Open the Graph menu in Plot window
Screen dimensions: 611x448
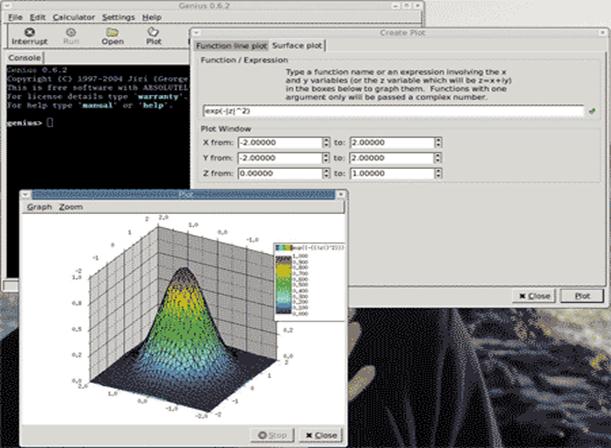tap(39, 207)
